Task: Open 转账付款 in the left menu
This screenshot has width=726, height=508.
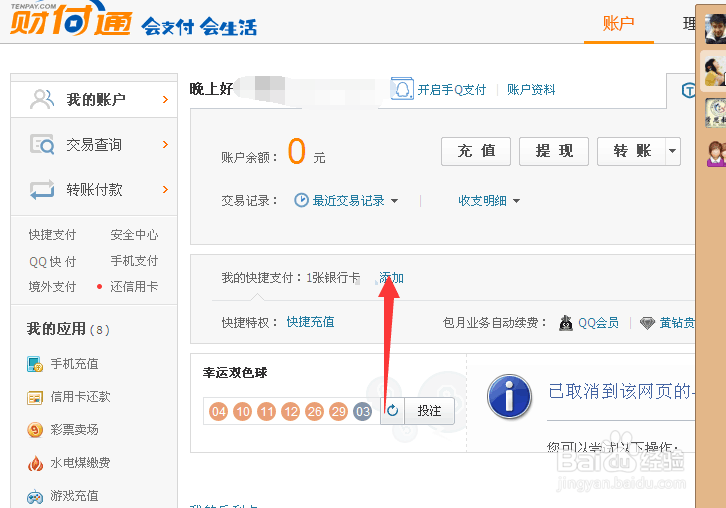Action: point(94,189)
